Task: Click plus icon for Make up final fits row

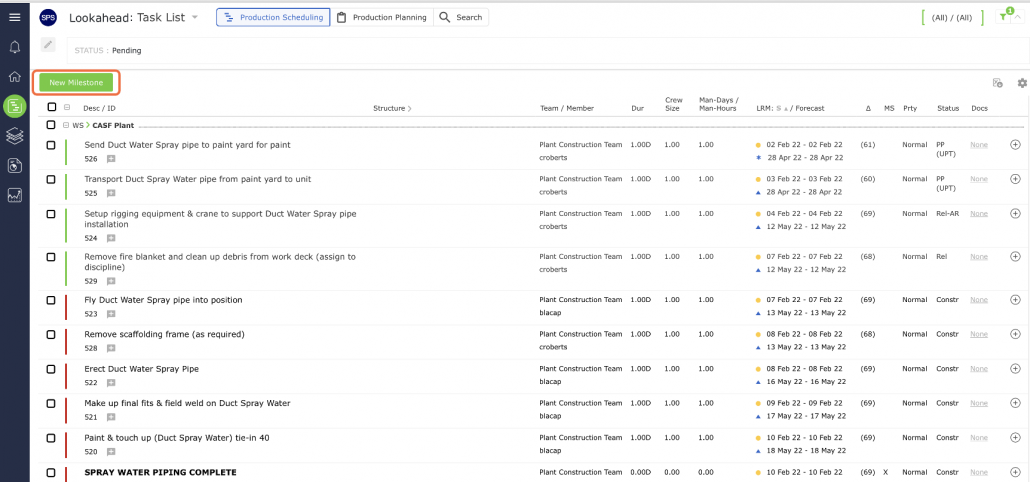Action: [1015, 403]
